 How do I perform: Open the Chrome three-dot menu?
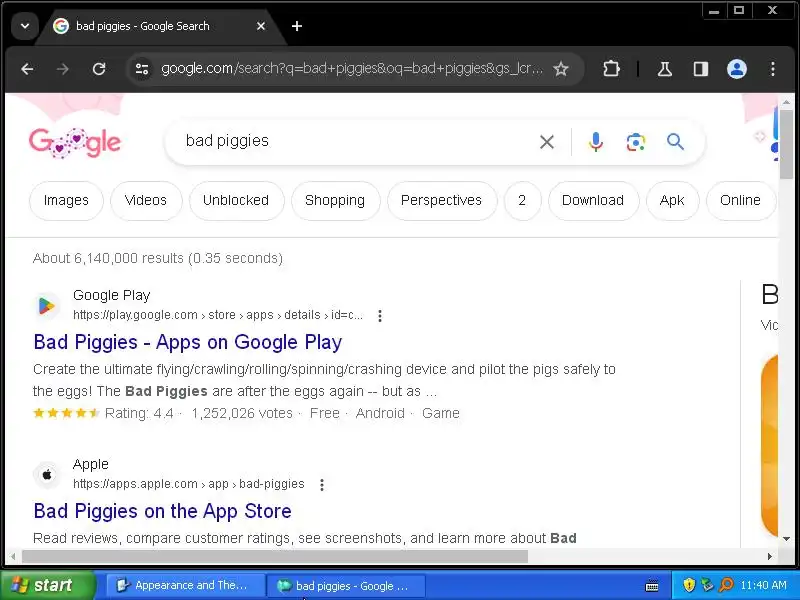click(x=773, y=69)
